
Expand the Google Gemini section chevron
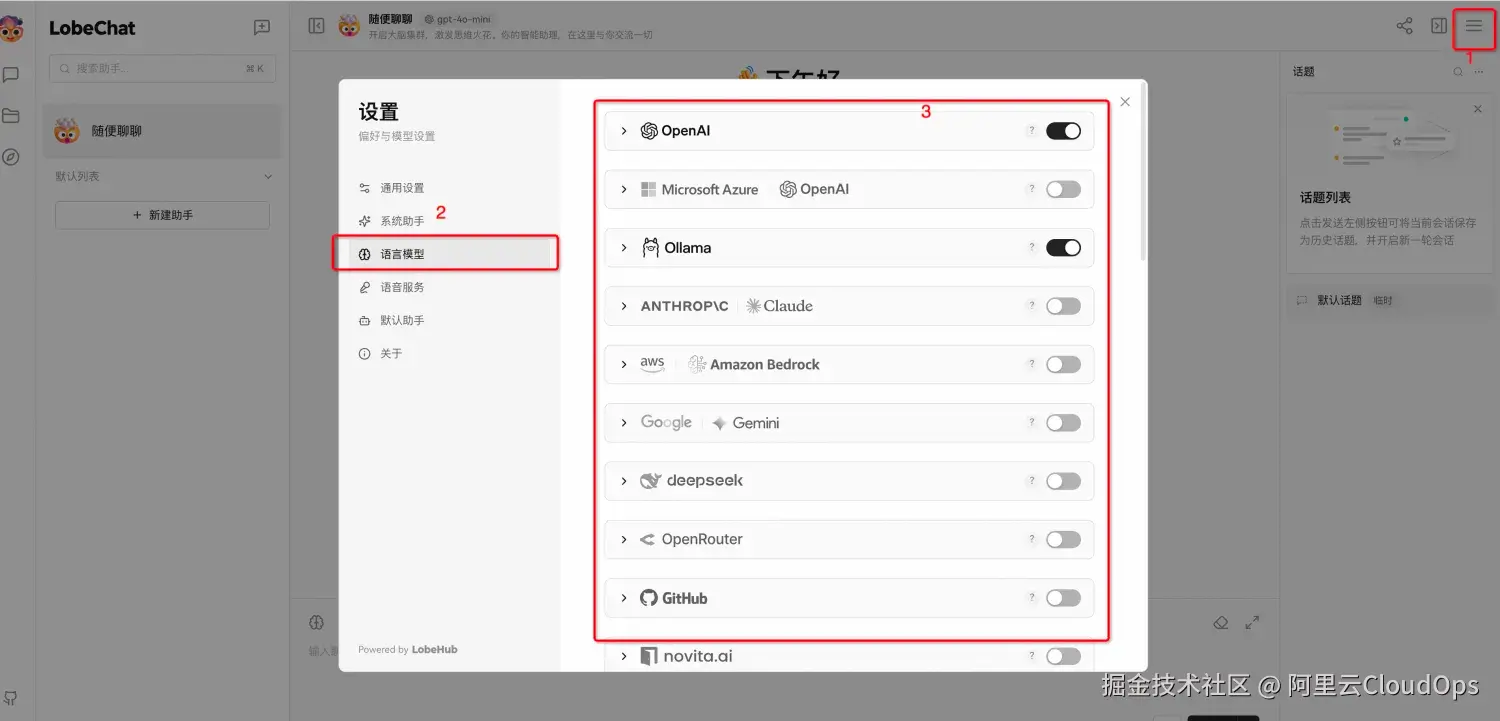click(x=624, y=423)
